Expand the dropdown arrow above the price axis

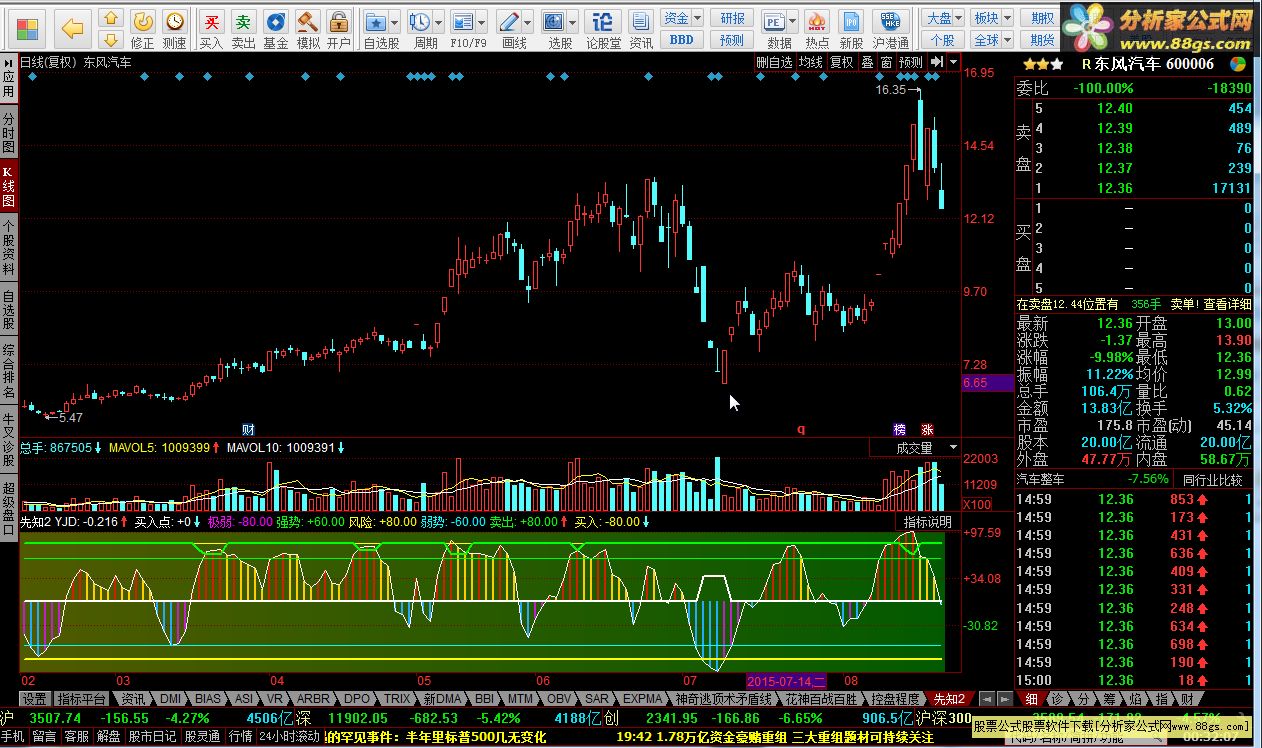954,62
